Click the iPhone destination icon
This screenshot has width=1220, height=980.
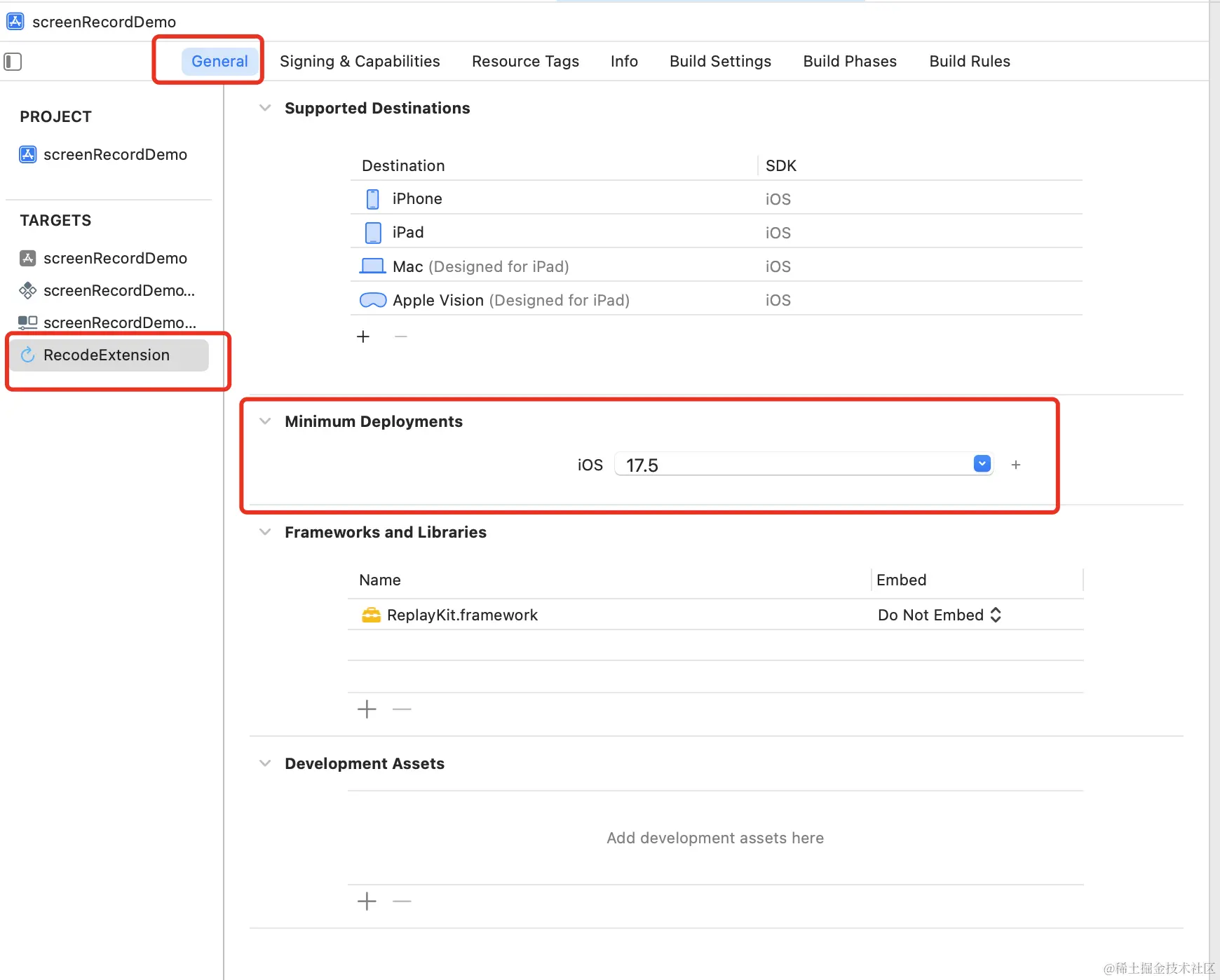tap(373, 199)
